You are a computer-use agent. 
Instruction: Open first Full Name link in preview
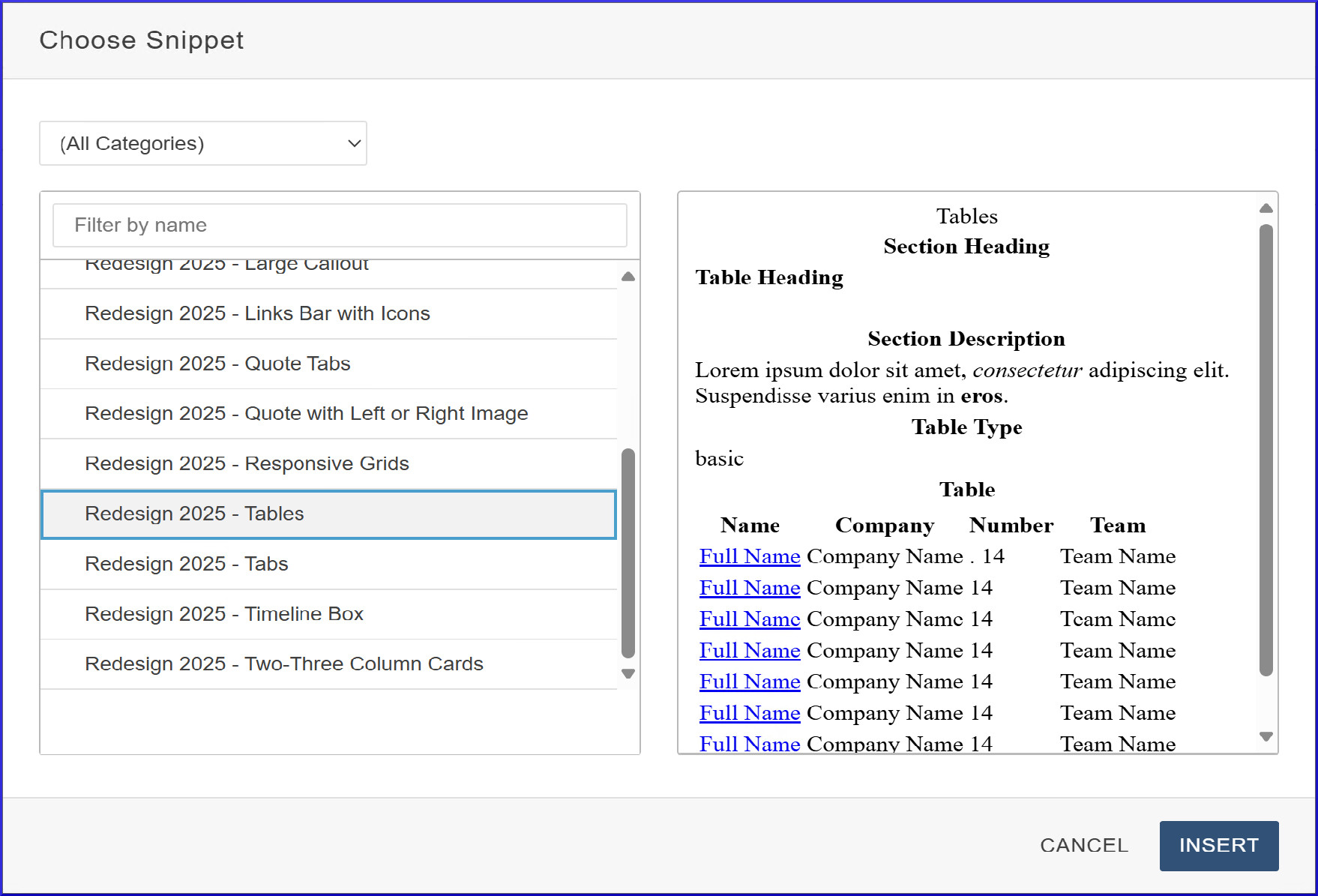coord(749,556)
